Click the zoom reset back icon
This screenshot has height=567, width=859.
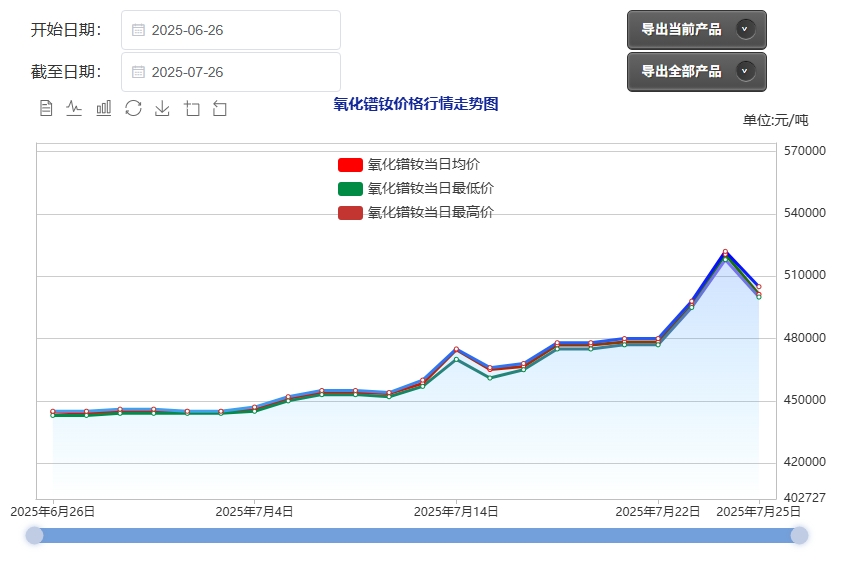click(220, 108)
